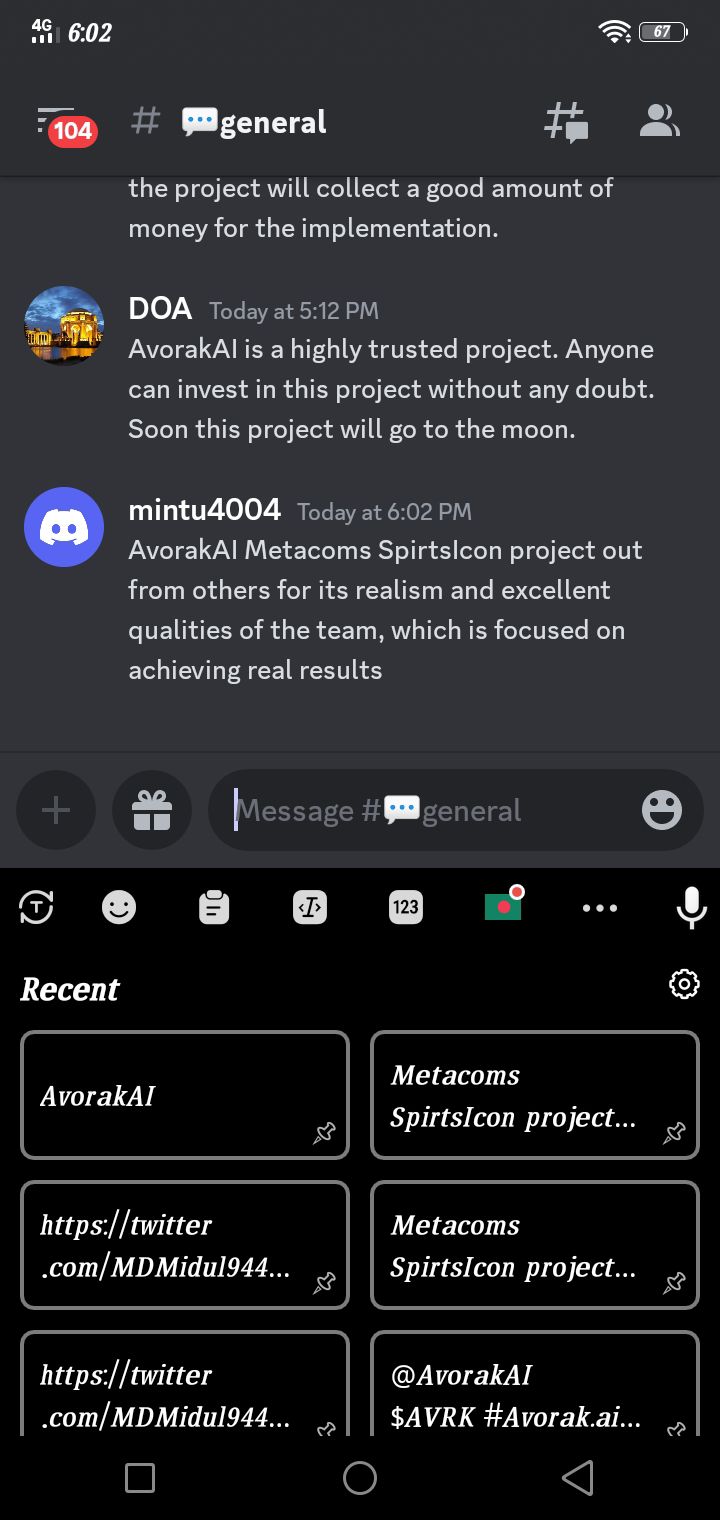View DOA's profile avatar
This screenshot has height=1520, width=720.
coord(64,326)
